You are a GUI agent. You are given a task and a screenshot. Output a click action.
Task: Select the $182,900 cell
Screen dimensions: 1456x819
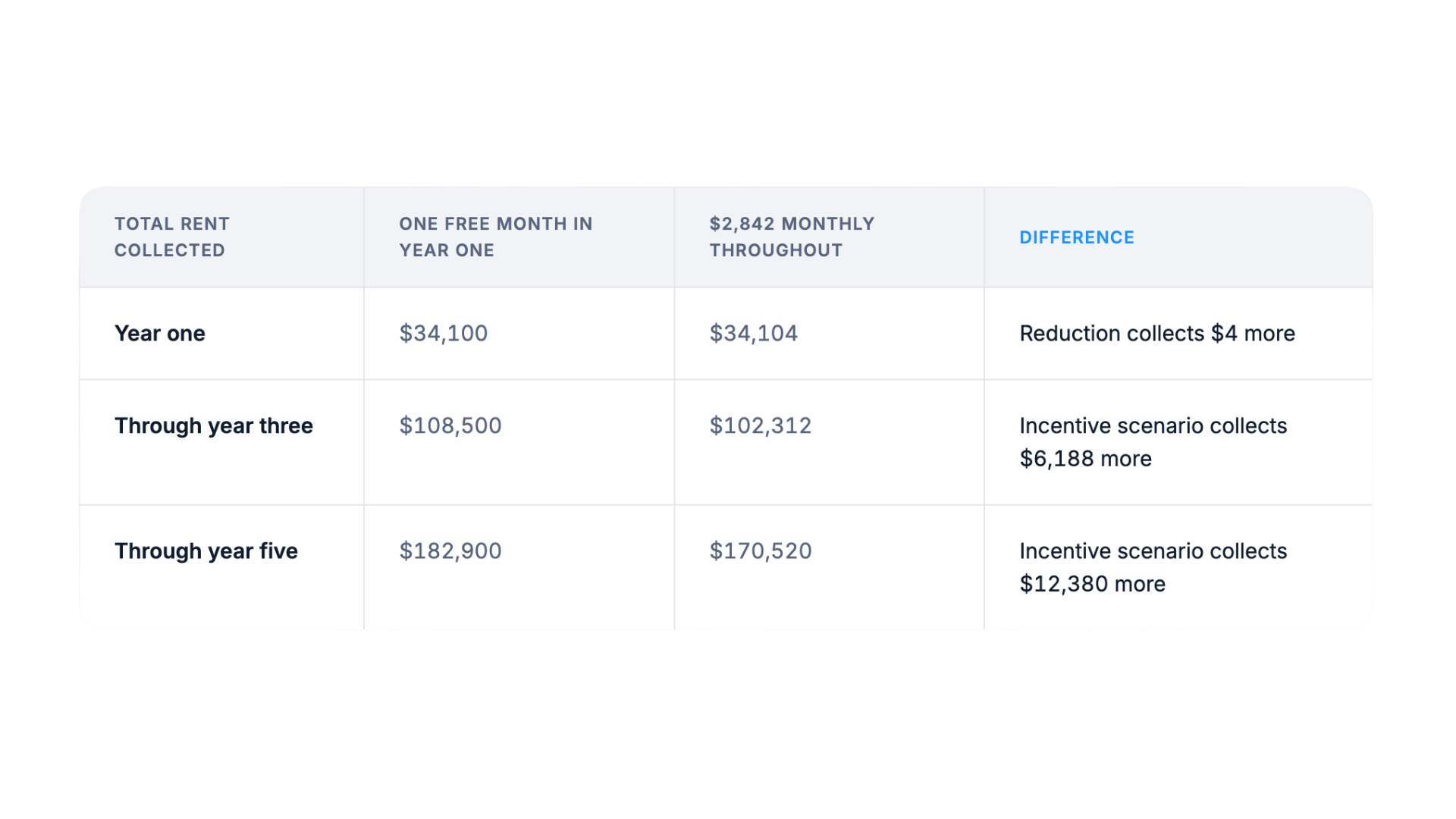pos(450,551)
